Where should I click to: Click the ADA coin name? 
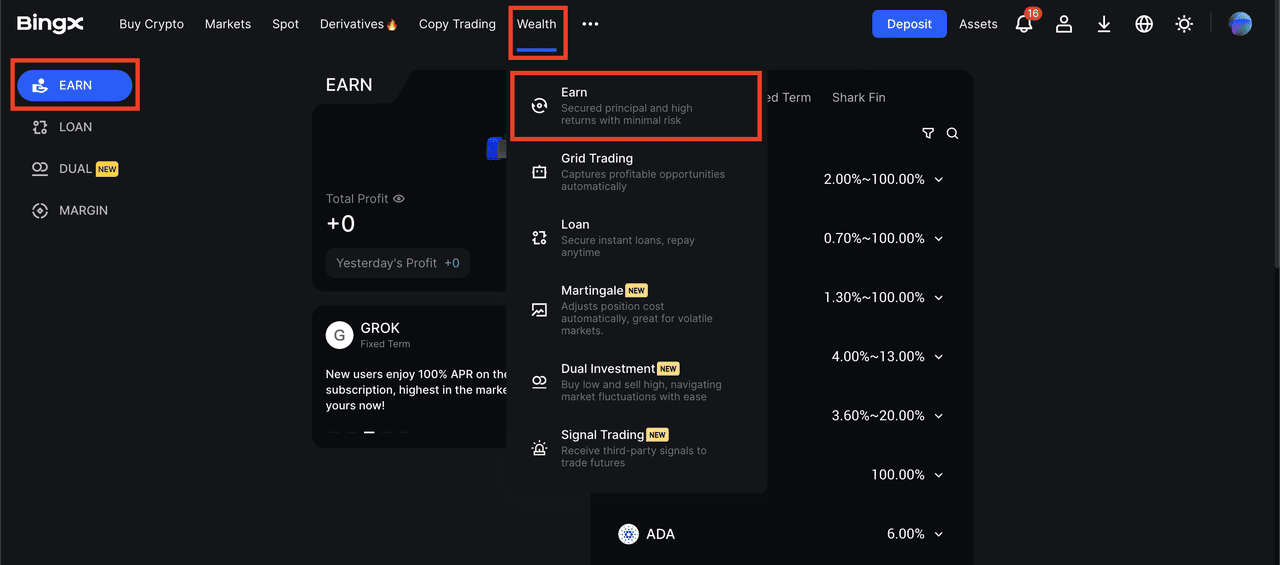(661, 534)
